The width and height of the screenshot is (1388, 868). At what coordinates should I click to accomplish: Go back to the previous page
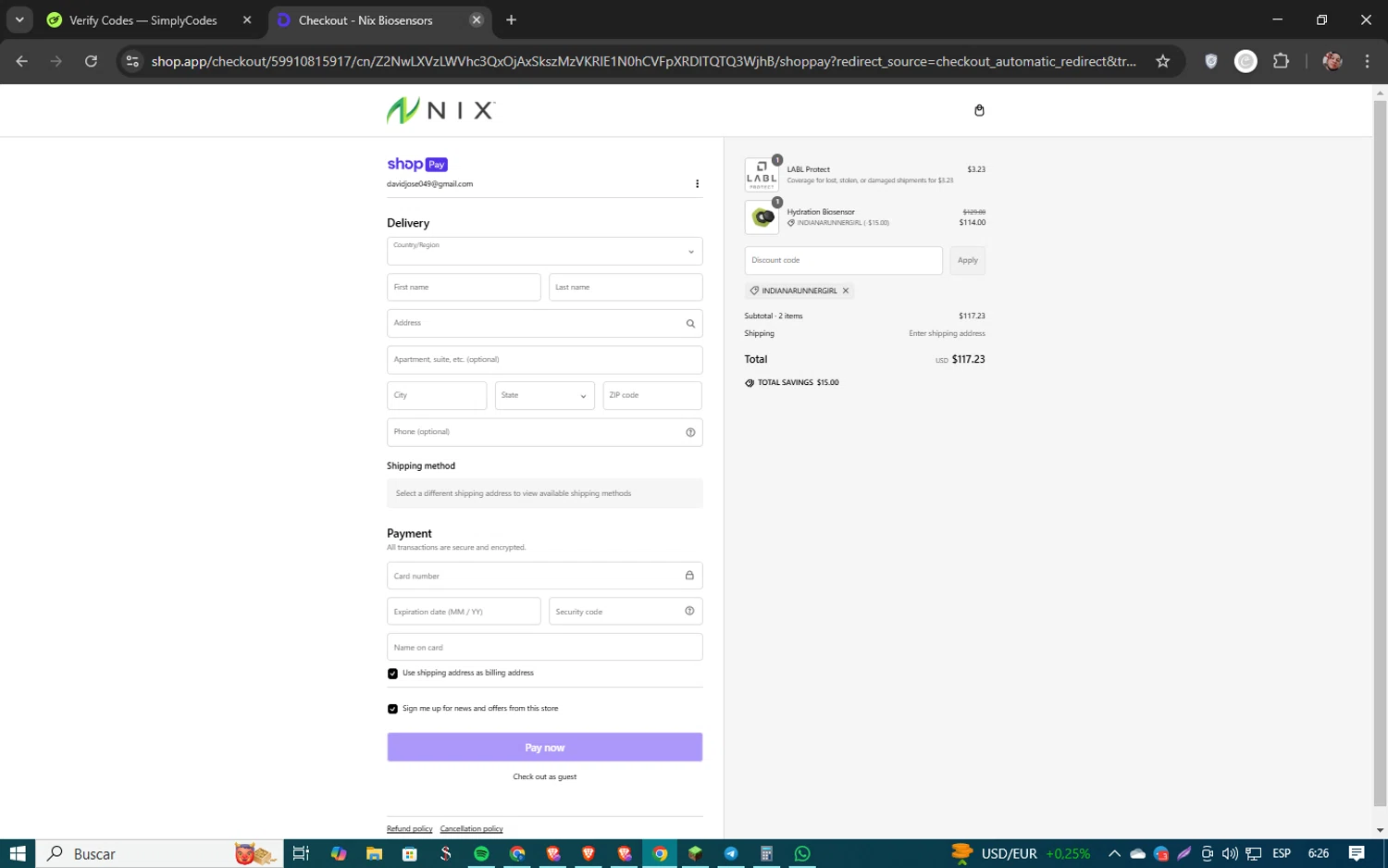pyautogui.click(x=21, y=61)
